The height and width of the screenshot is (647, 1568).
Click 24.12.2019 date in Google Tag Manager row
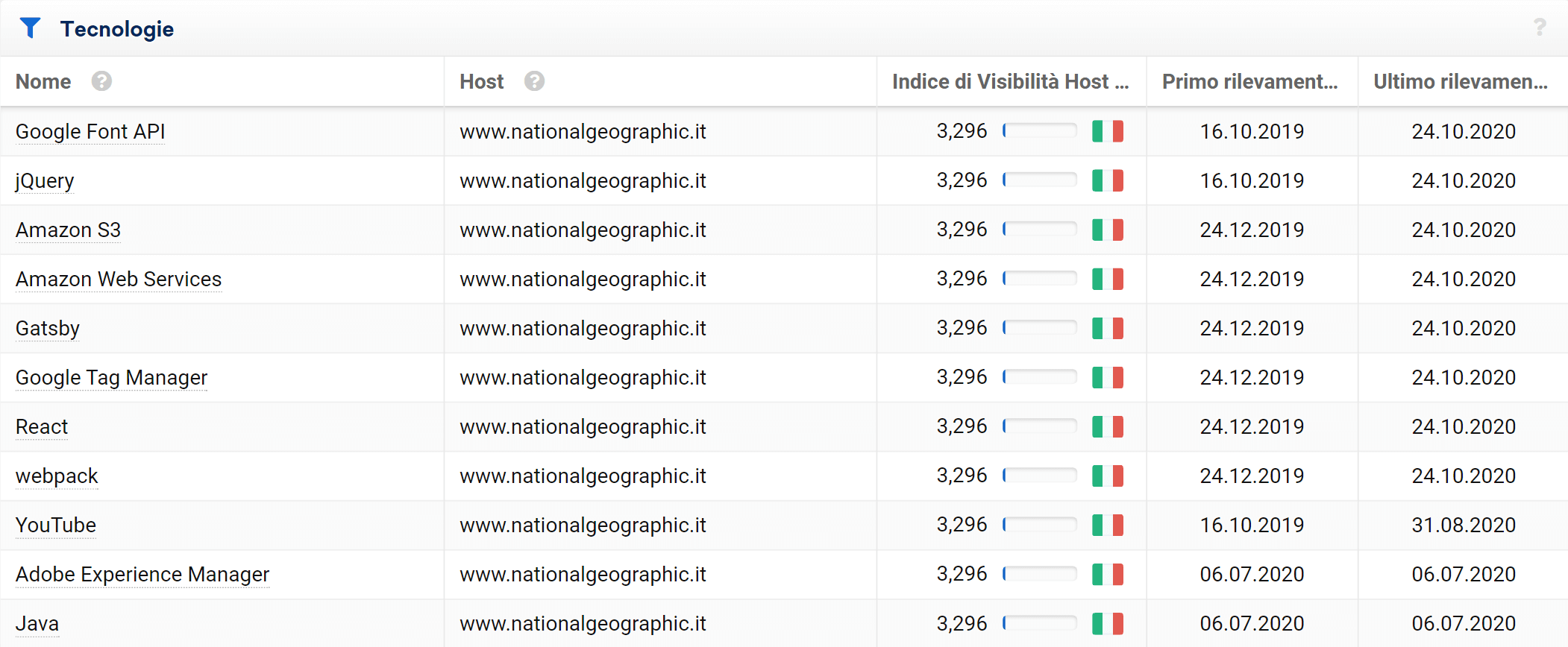1252,377
